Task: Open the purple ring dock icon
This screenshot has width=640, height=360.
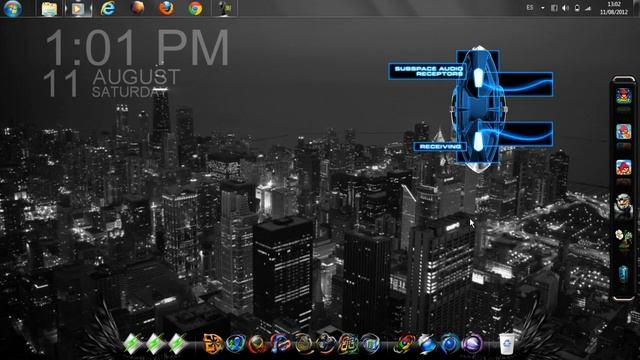Action: 472,344
